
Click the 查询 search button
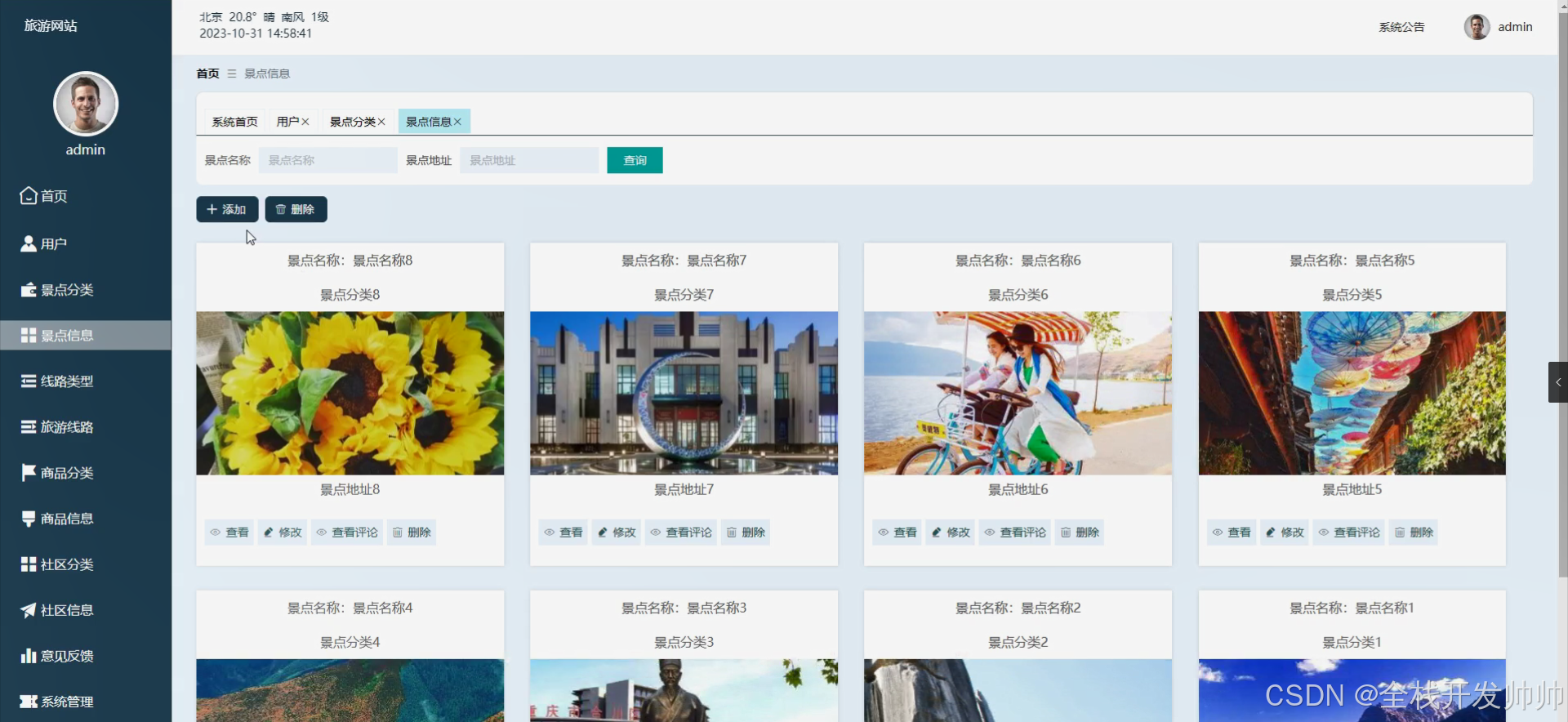pos(635,160)
